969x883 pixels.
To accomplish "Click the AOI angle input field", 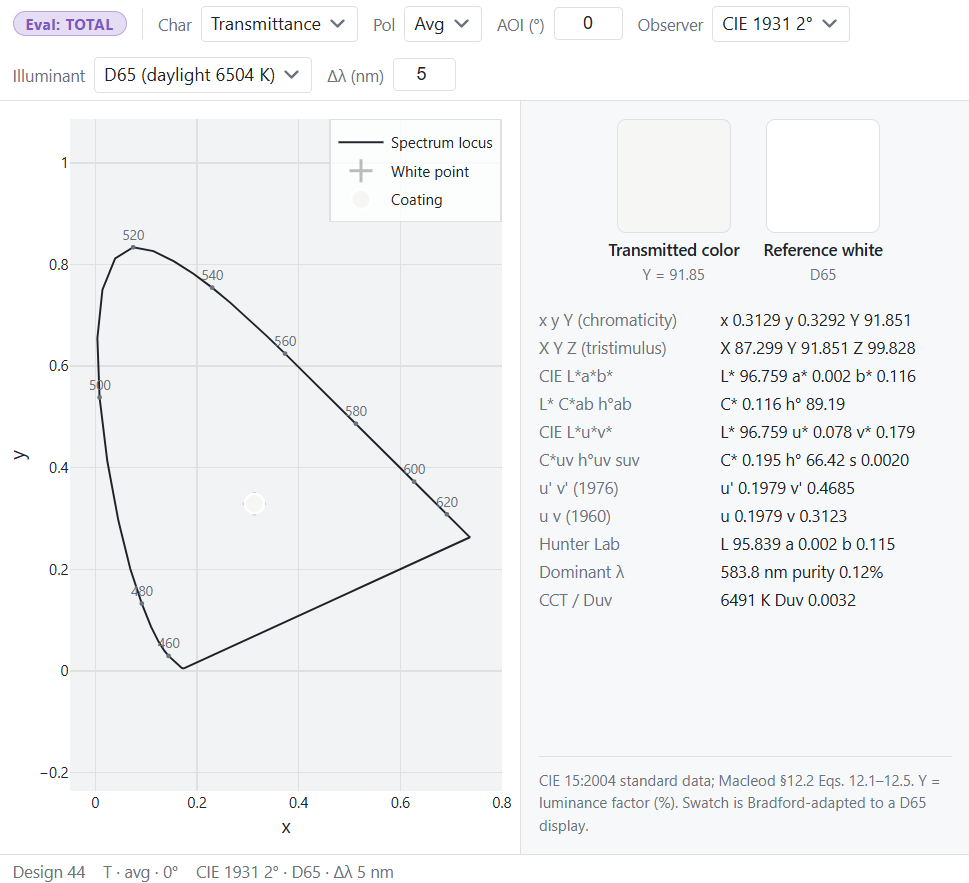I will [588, 23].
